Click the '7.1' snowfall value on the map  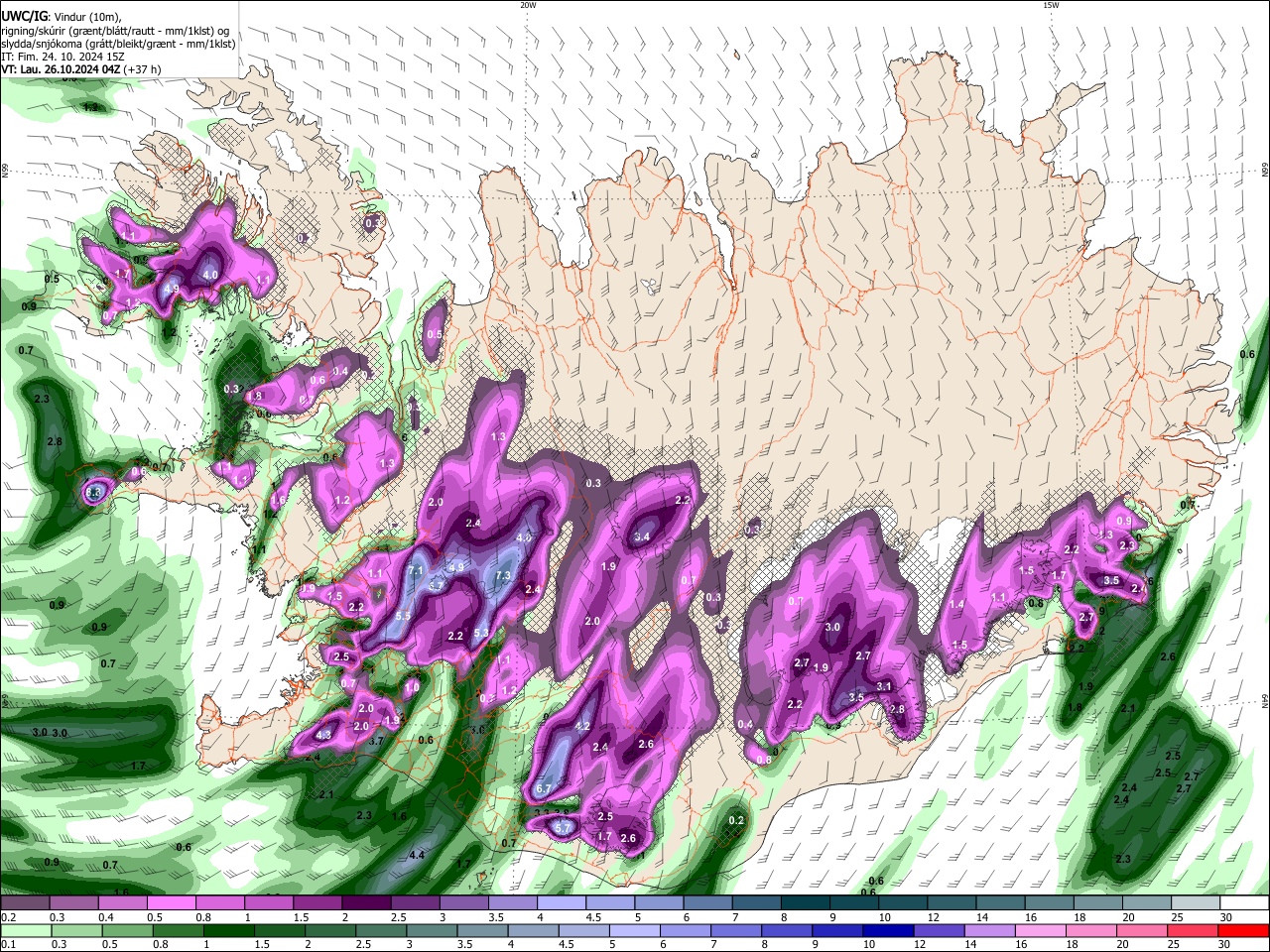coord(416,571)
